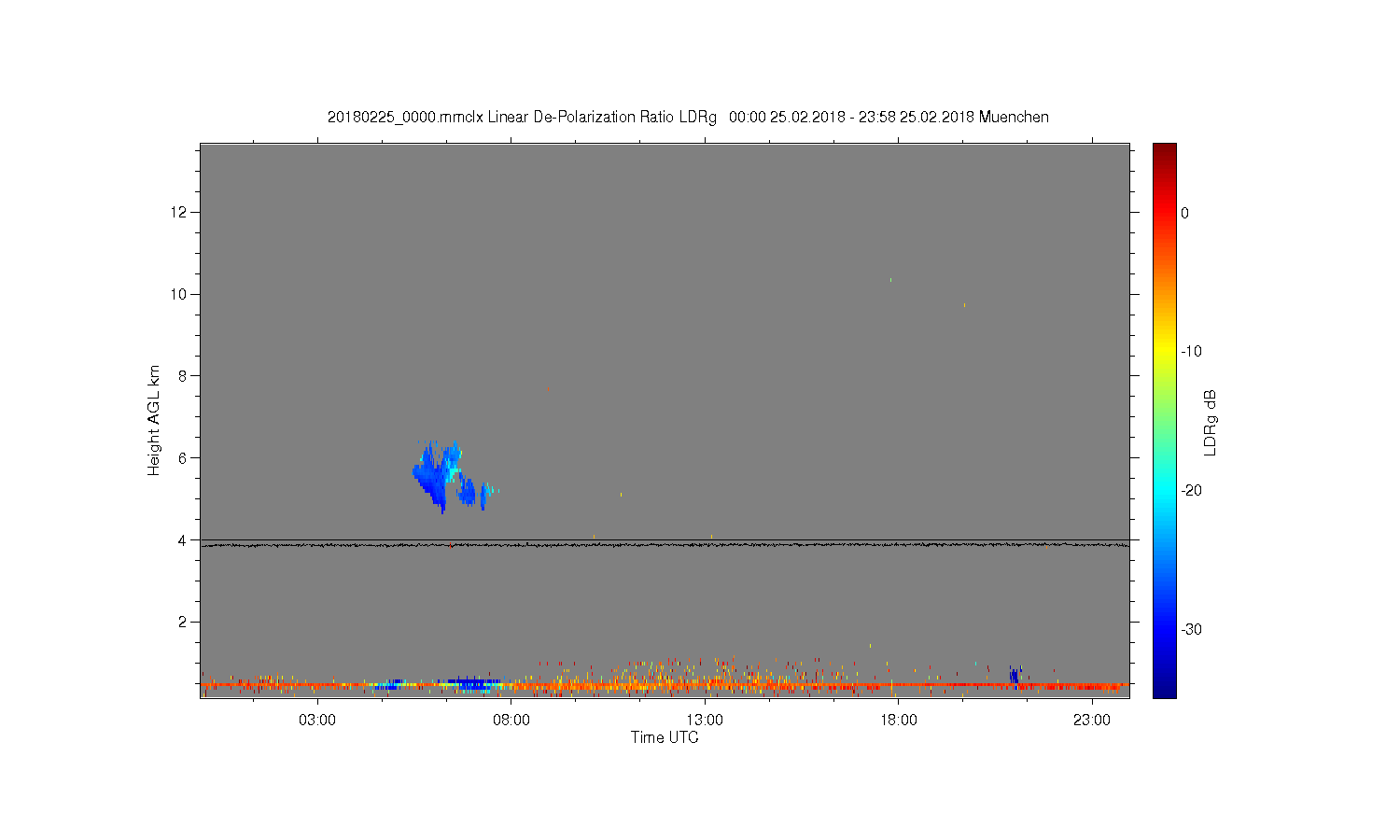Click the height tick label 2
This screenshot has height=840, width=1400.
(183, 622)
